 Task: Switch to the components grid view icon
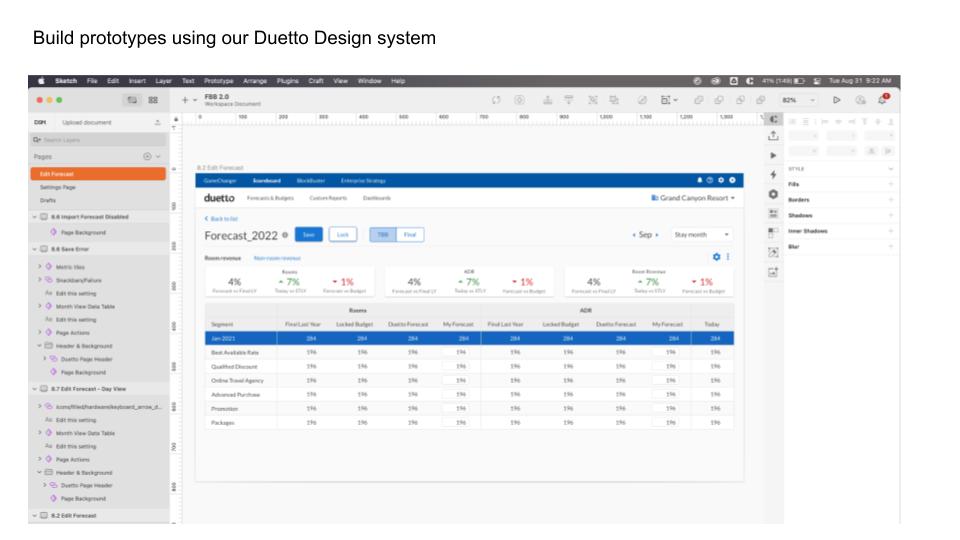point(153,100)
